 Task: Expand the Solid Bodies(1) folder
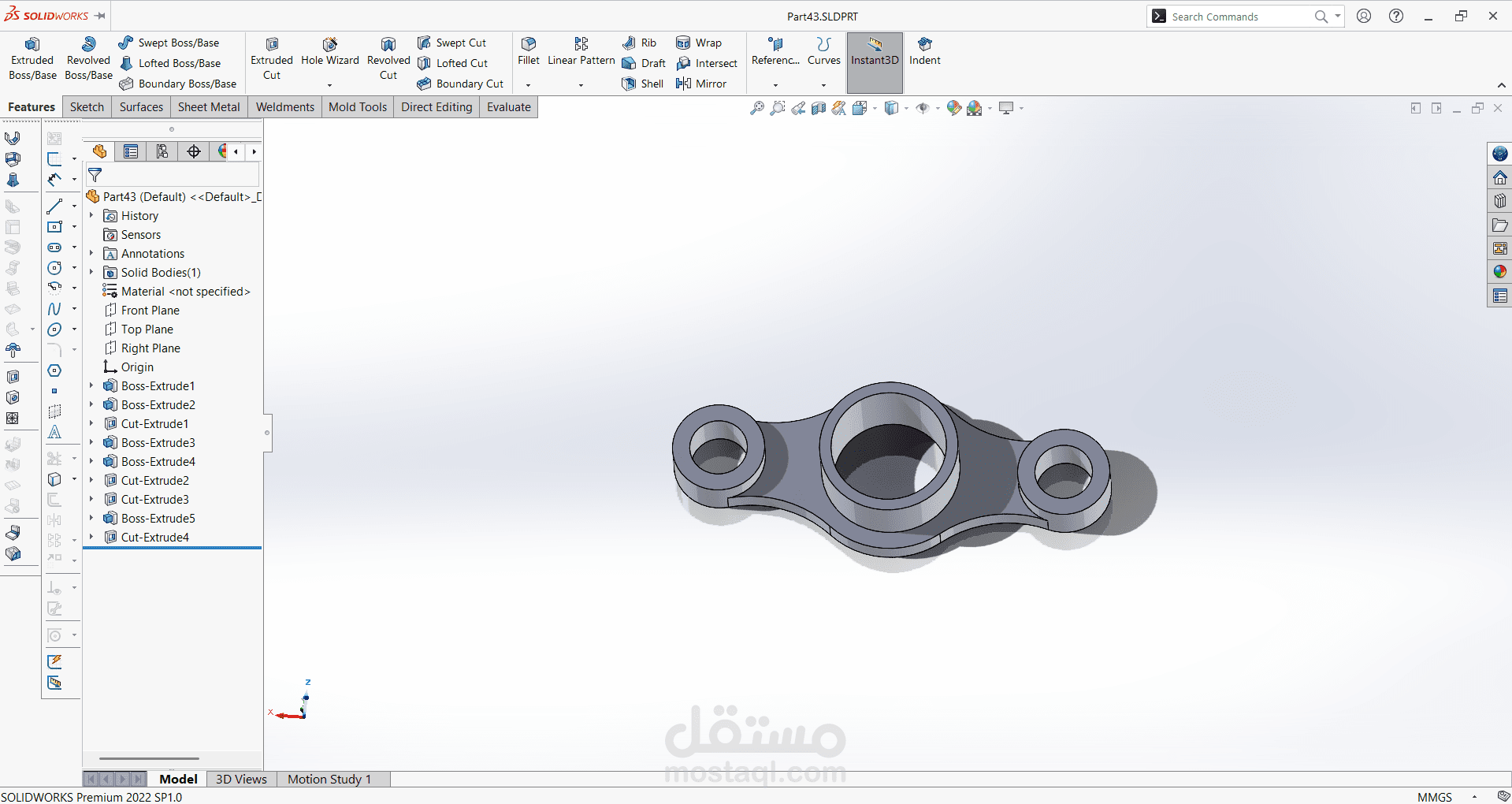[91, 272]
